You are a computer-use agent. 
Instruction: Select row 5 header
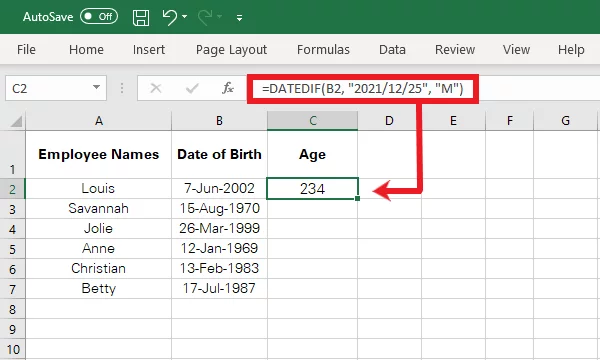[13, 249]
